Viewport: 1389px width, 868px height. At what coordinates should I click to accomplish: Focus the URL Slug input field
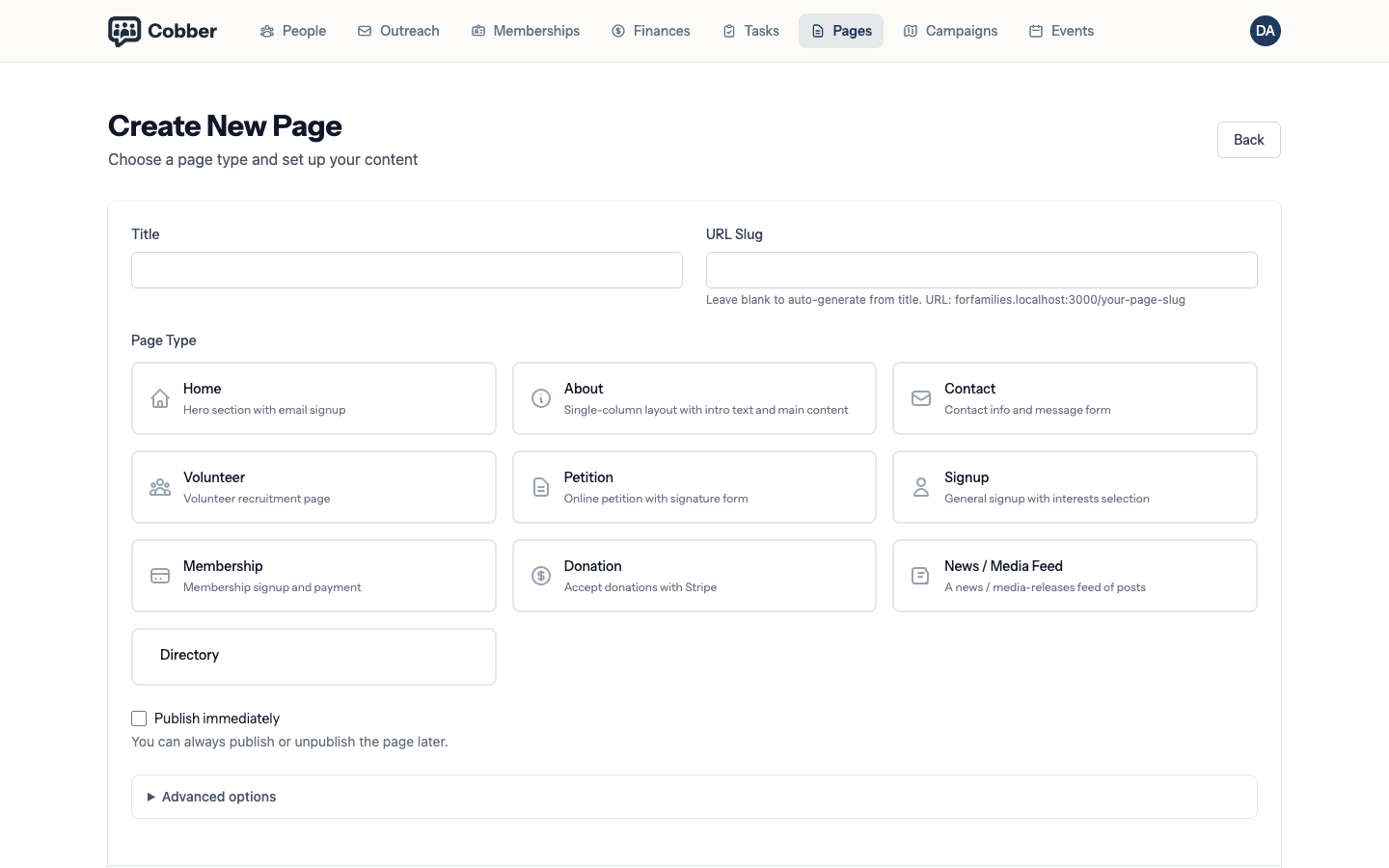point(982,270)
